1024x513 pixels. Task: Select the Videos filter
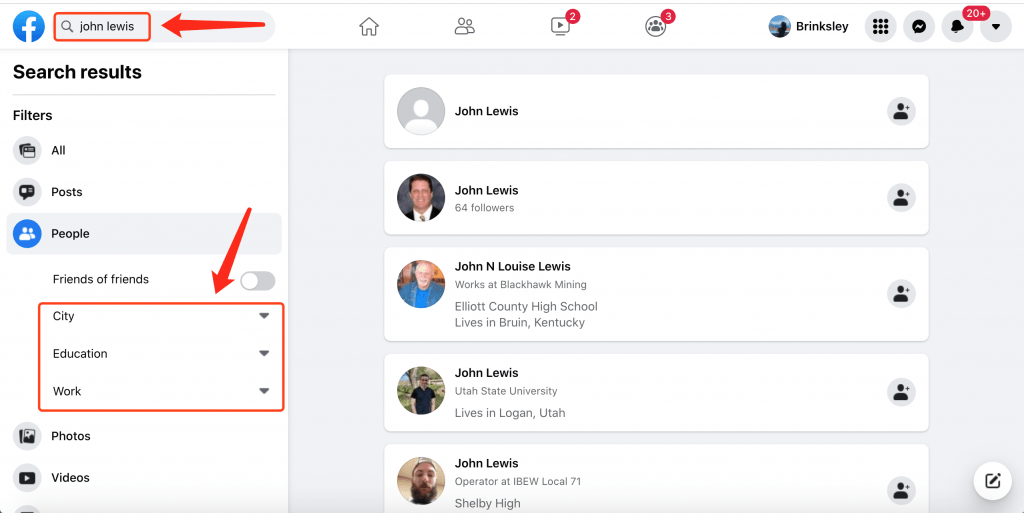coord(144,478)
